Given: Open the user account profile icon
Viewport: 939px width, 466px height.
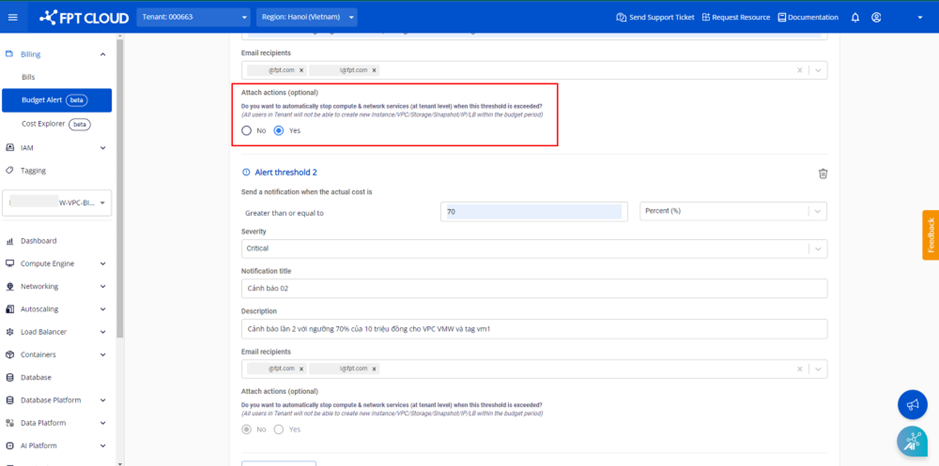Looking at the screenshot, I should [x=876, y=17].
